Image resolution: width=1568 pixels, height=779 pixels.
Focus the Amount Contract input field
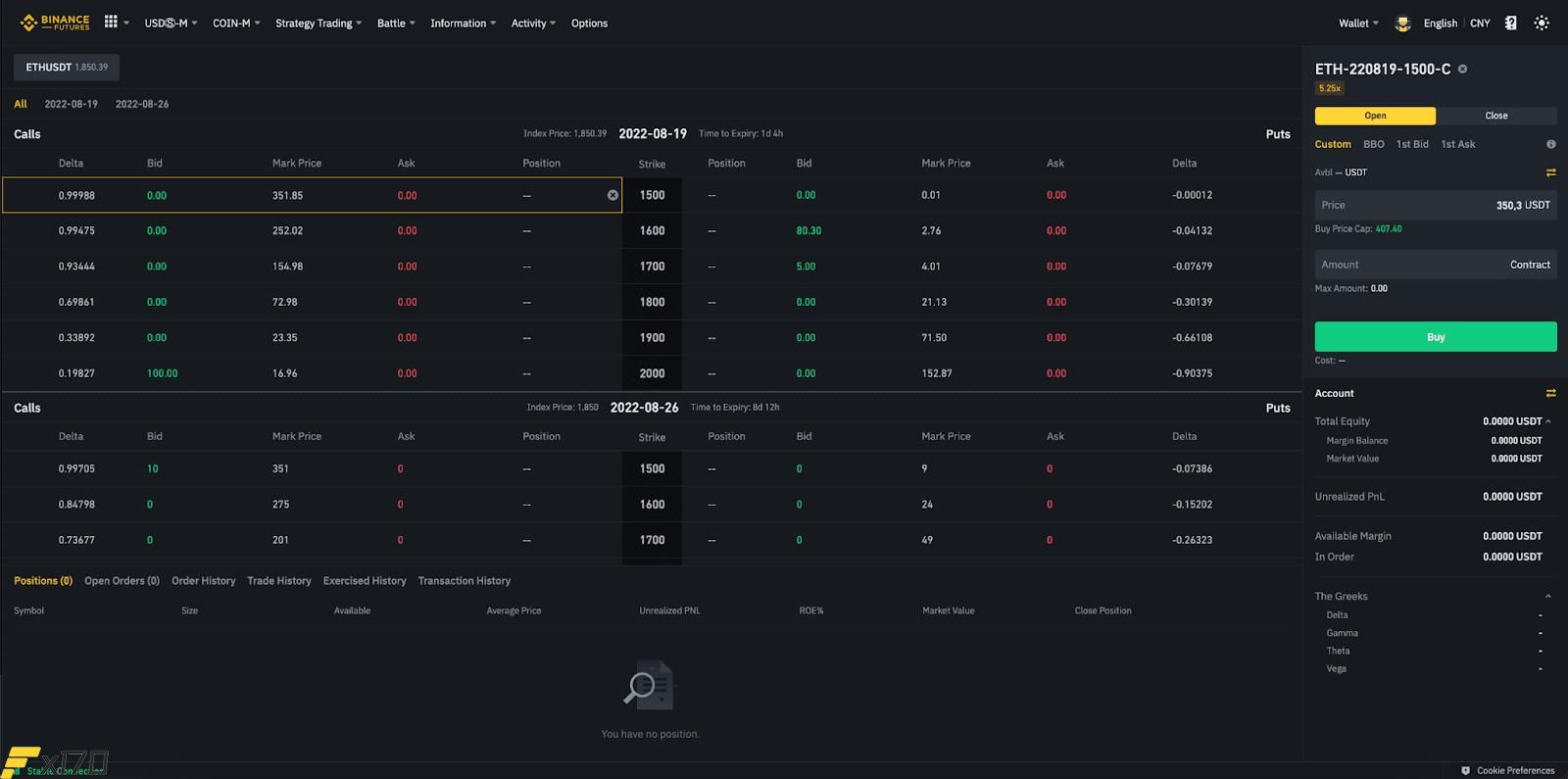(x=1436, y=265)
